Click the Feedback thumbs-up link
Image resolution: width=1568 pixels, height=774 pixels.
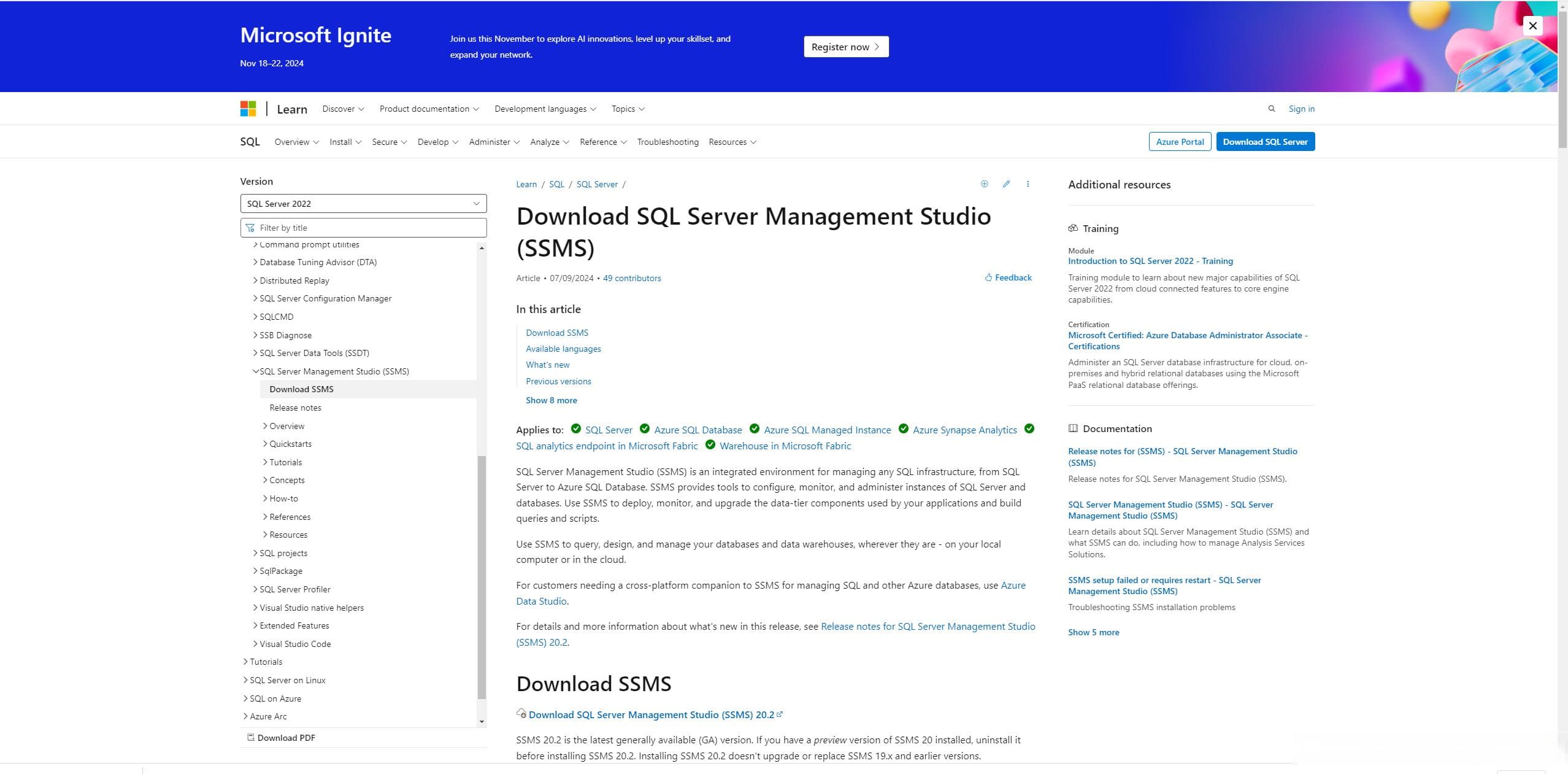click(x=1009, y=277)
